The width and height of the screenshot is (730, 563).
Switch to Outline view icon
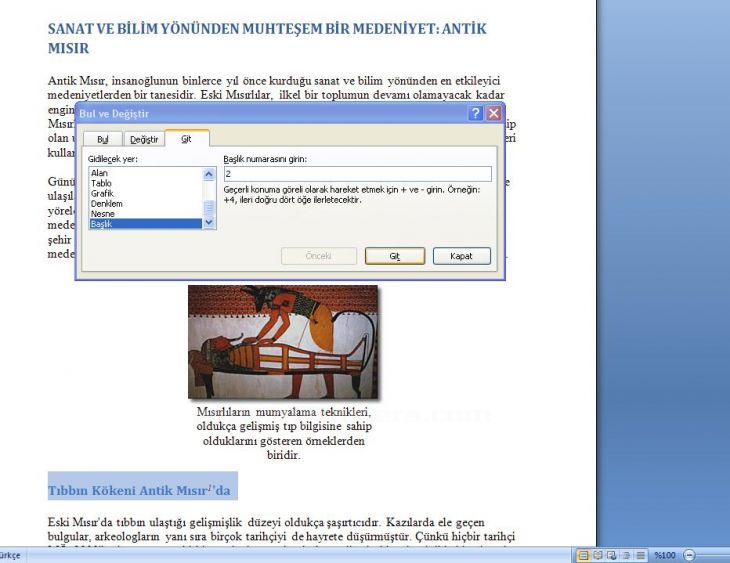(x=627, y=555)
